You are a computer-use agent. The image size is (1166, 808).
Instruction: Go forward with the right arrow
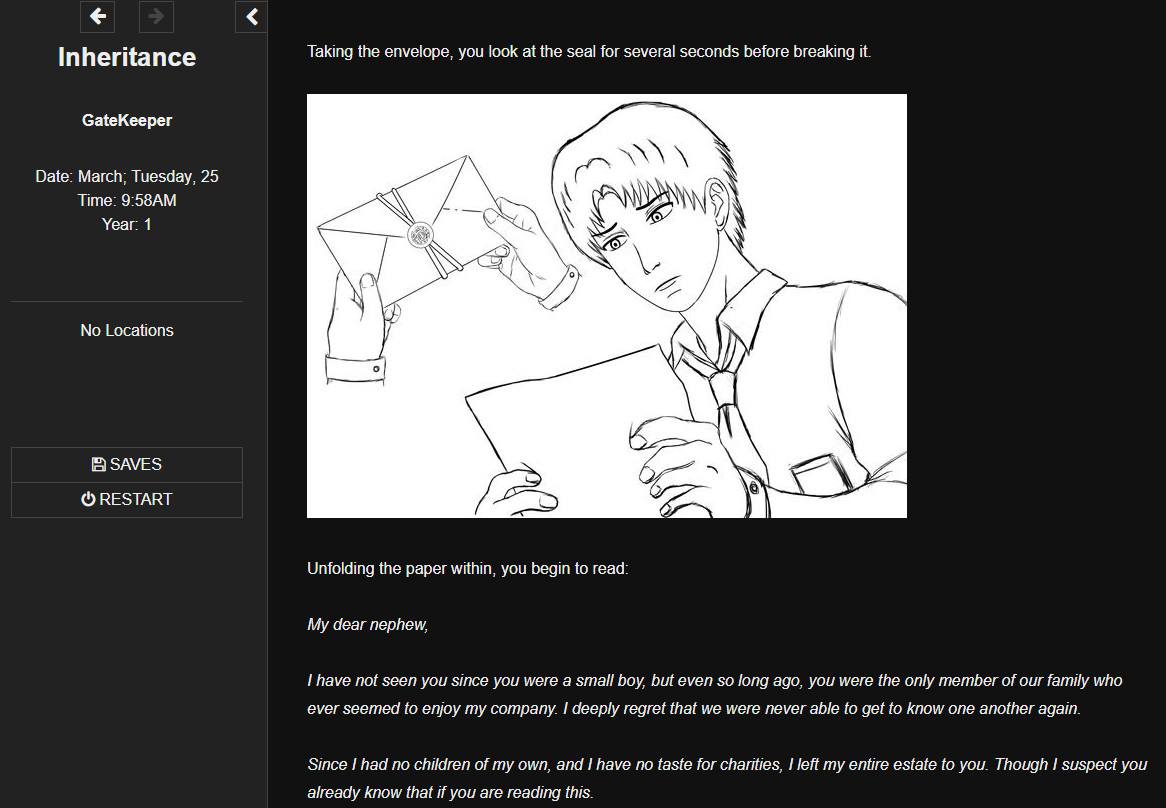[x=156, y=16]
